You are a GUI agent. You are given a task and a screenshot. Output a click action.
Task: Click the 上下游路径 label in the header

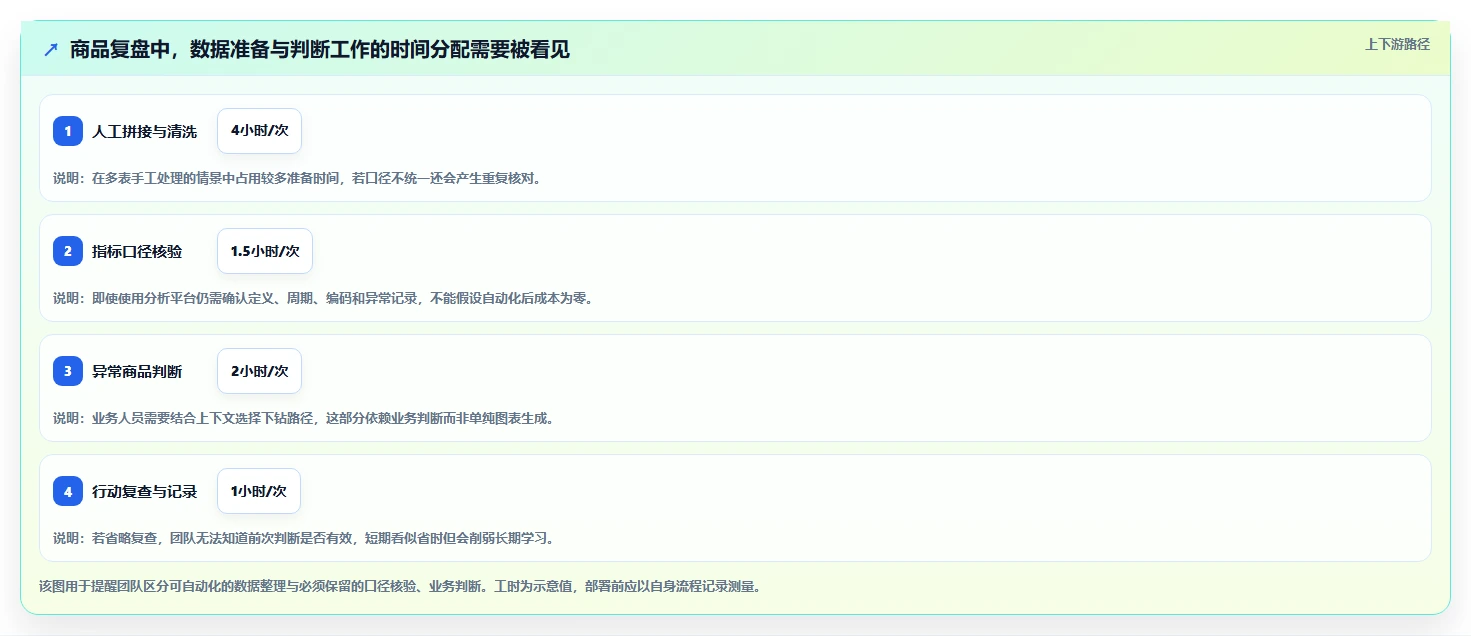tap(1397, 44)
